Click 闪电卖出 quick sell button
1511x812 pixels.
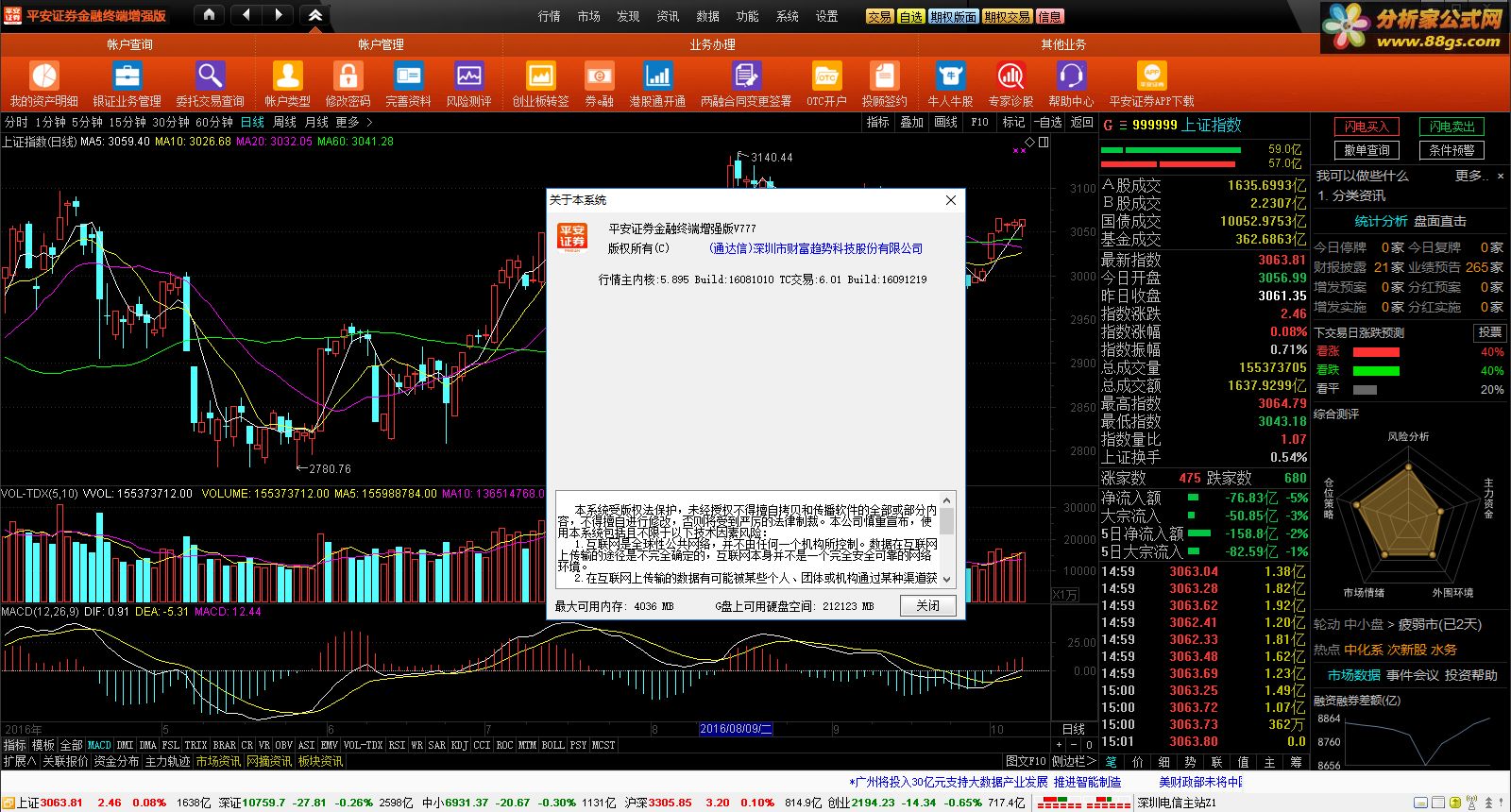point(1452,127)
